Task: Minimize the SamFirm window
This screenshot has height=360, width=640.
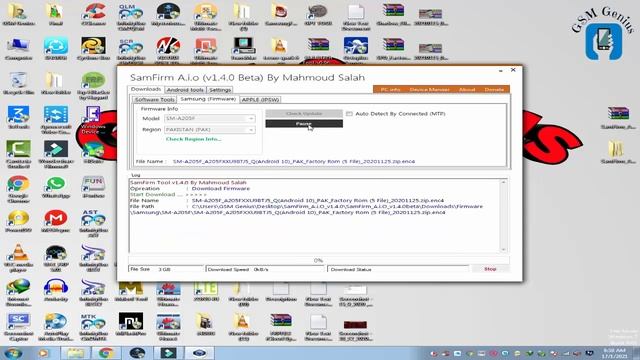Action: [500, 70]
